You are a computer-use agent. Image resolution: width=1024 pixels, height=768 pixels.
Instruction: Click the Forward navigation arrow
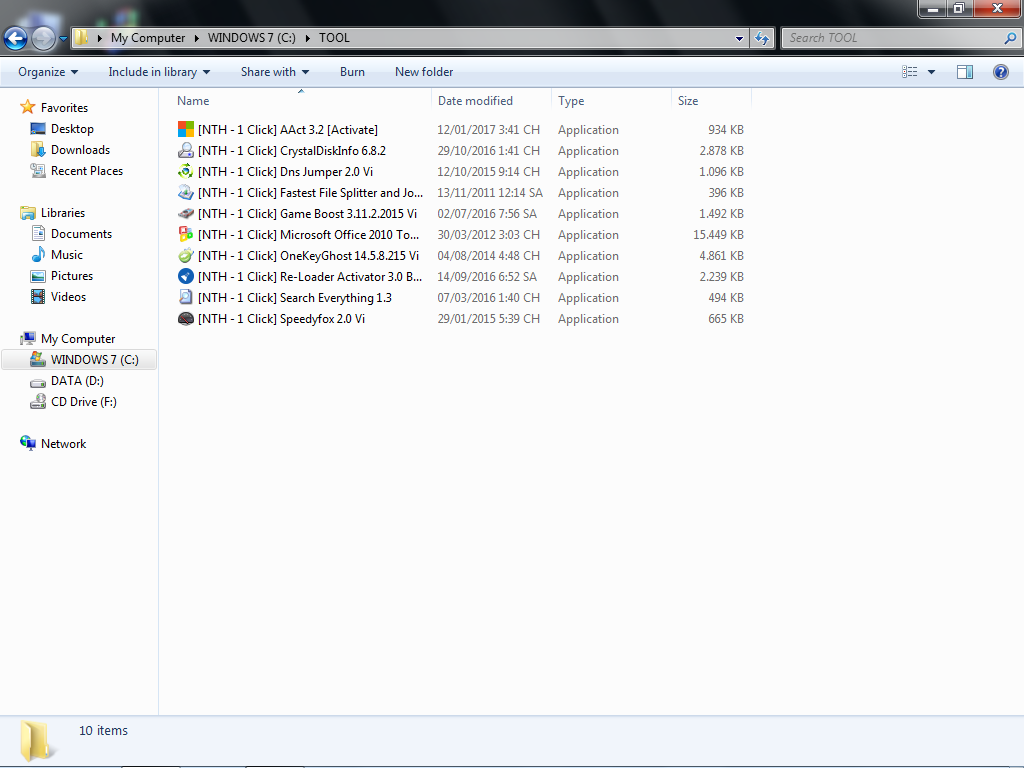[43, 39]
